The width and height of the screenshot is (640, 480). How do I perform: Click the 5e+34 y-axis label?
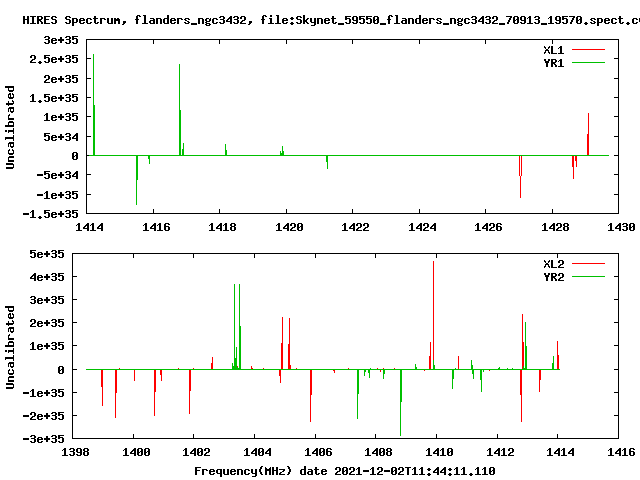pos(61,137)
